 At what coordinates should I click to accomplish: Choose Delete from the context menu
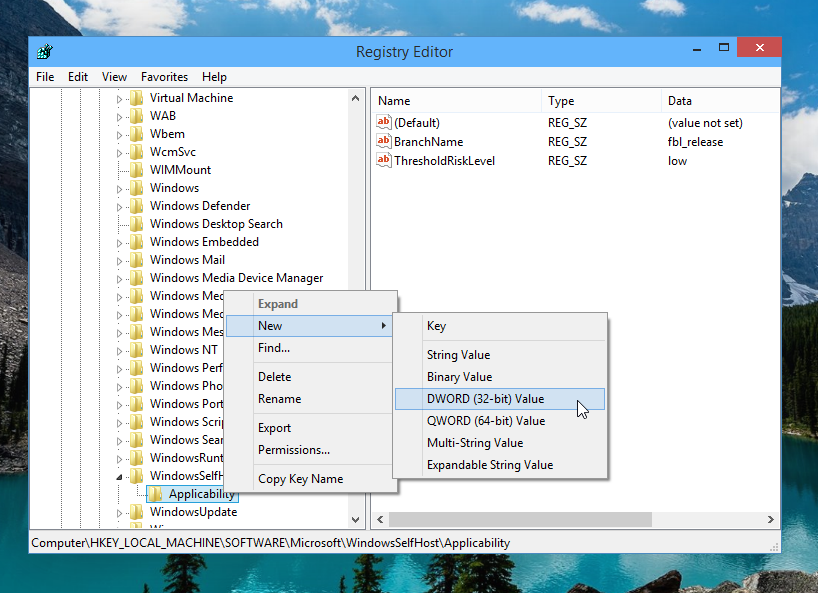coord(309,377)
